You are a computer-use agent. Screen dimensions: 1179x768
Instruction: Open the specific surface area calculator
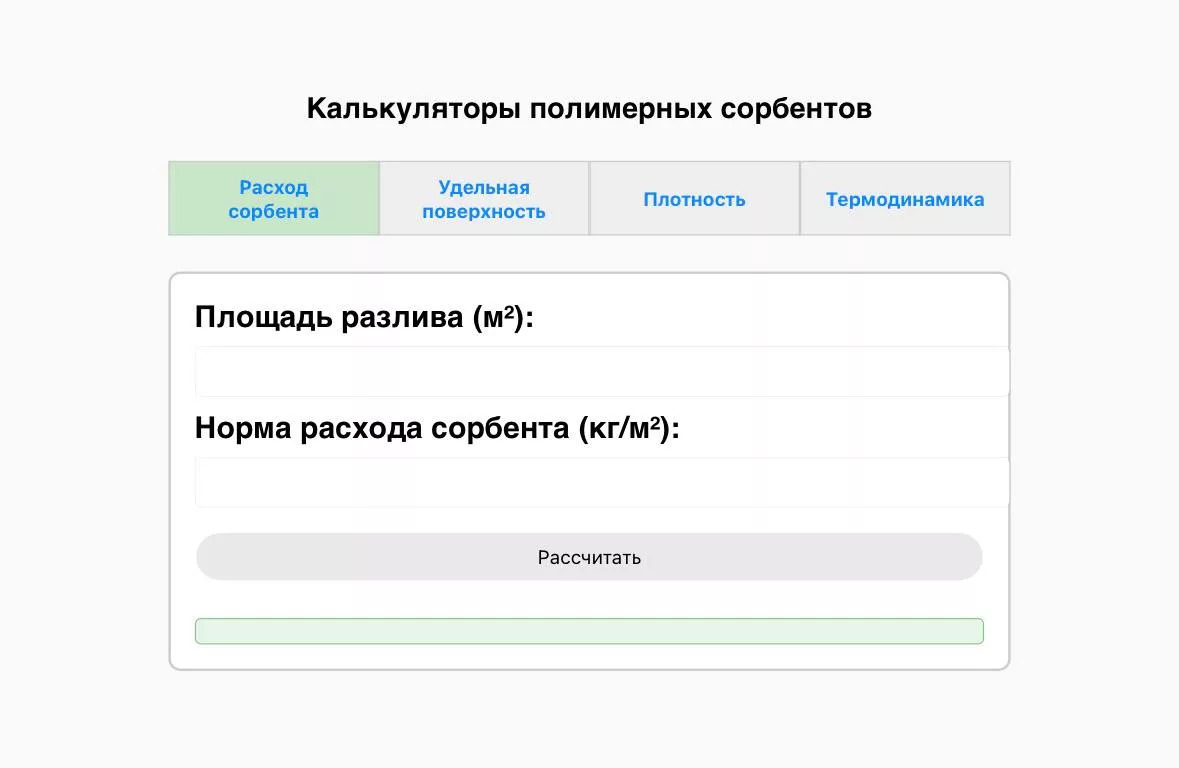[x=483, y=198]
